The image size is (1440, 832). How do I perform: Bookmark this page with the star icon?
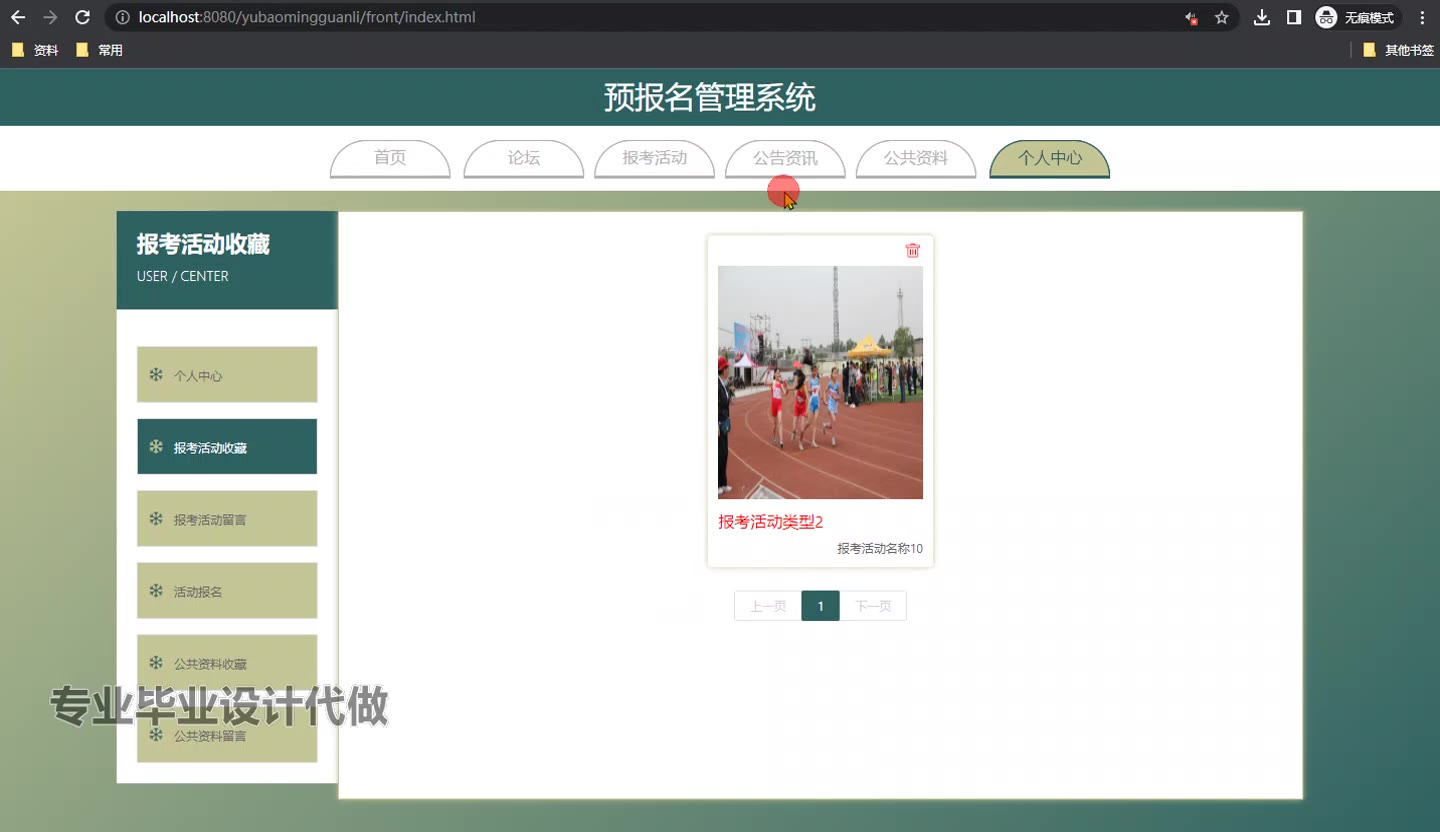(1221, 17)
